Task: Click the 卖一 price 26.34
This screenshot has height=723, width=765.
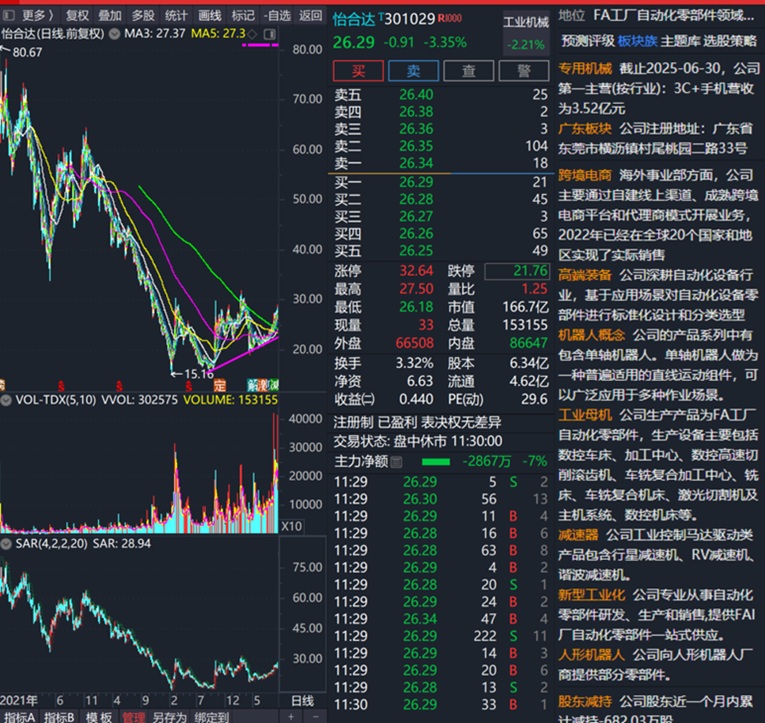Action: (x=416, y=163)
